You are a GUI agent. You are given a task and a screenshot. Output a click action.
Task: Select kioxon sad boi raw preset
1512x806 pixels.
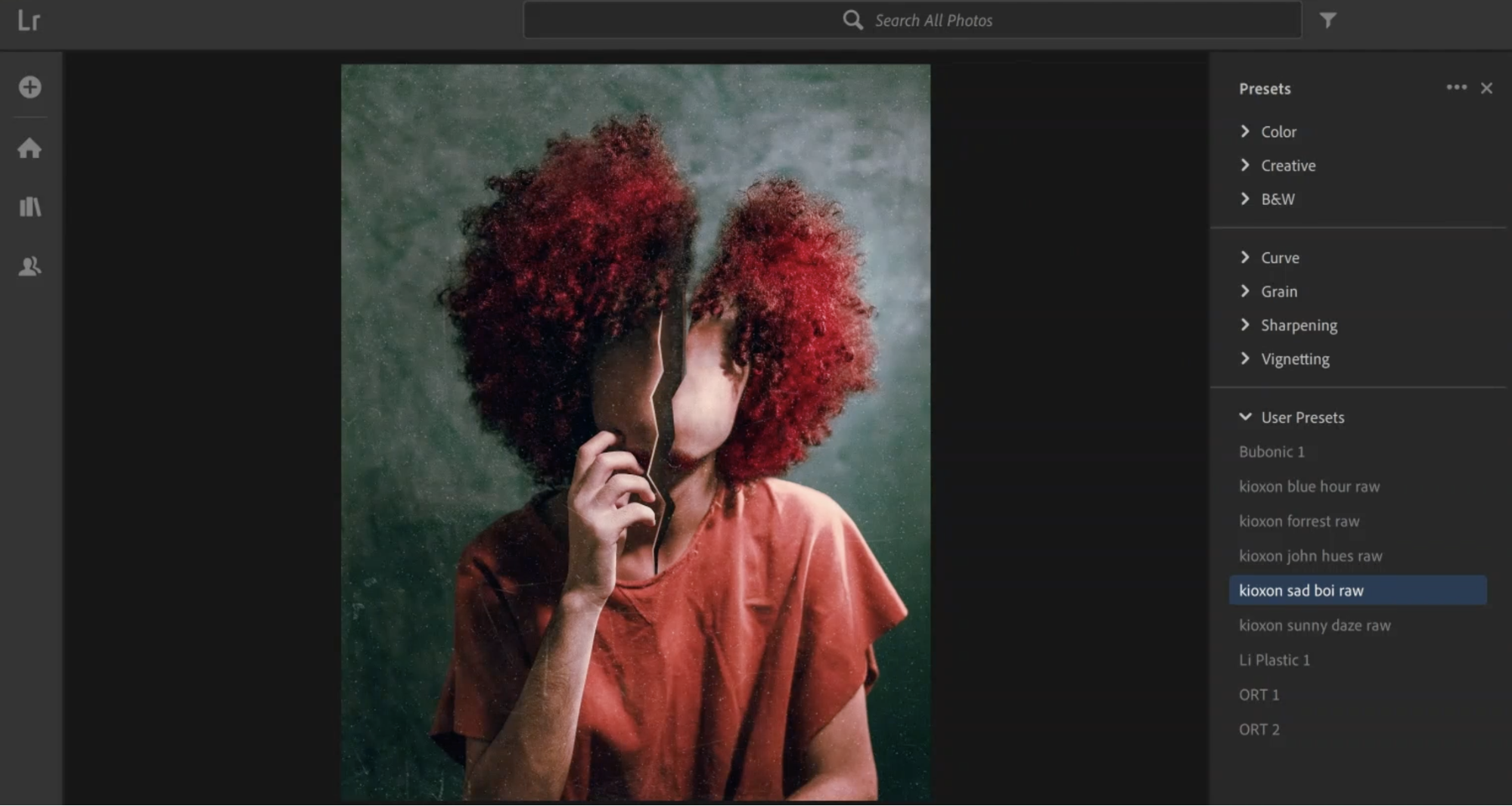pos(1358,591)
